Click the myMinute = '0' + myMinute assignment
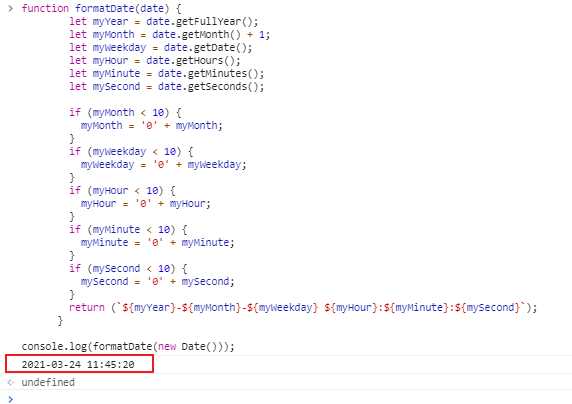The height and width of the screenshot is (404, 572). coord(158,242)
